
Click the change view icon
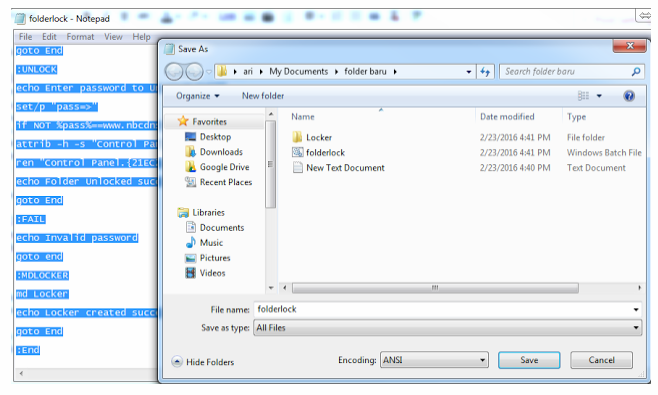[x=583, y=96]
